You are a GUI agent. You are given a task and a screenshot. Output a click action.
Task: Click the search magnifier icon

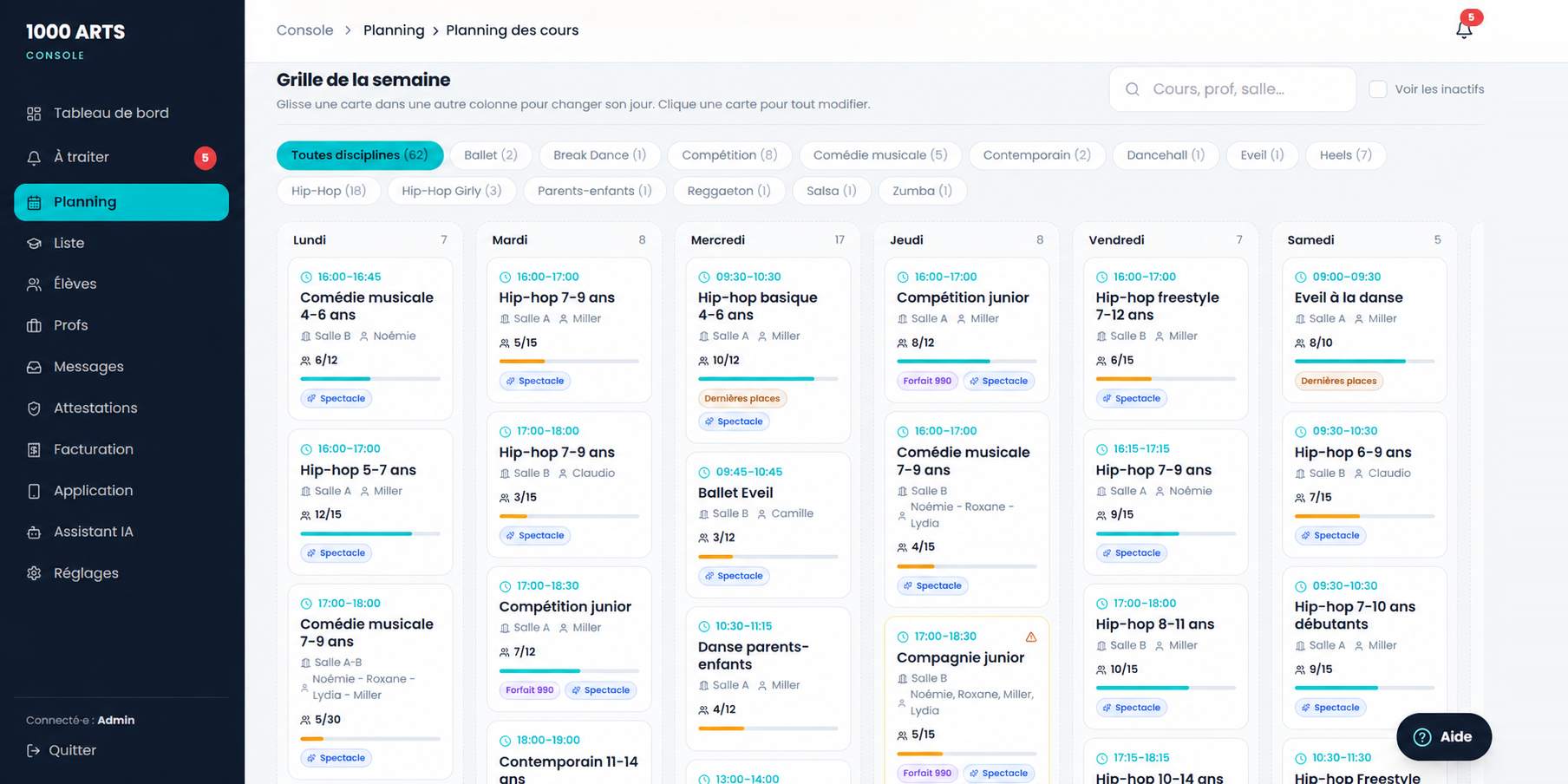[1133, 89]
